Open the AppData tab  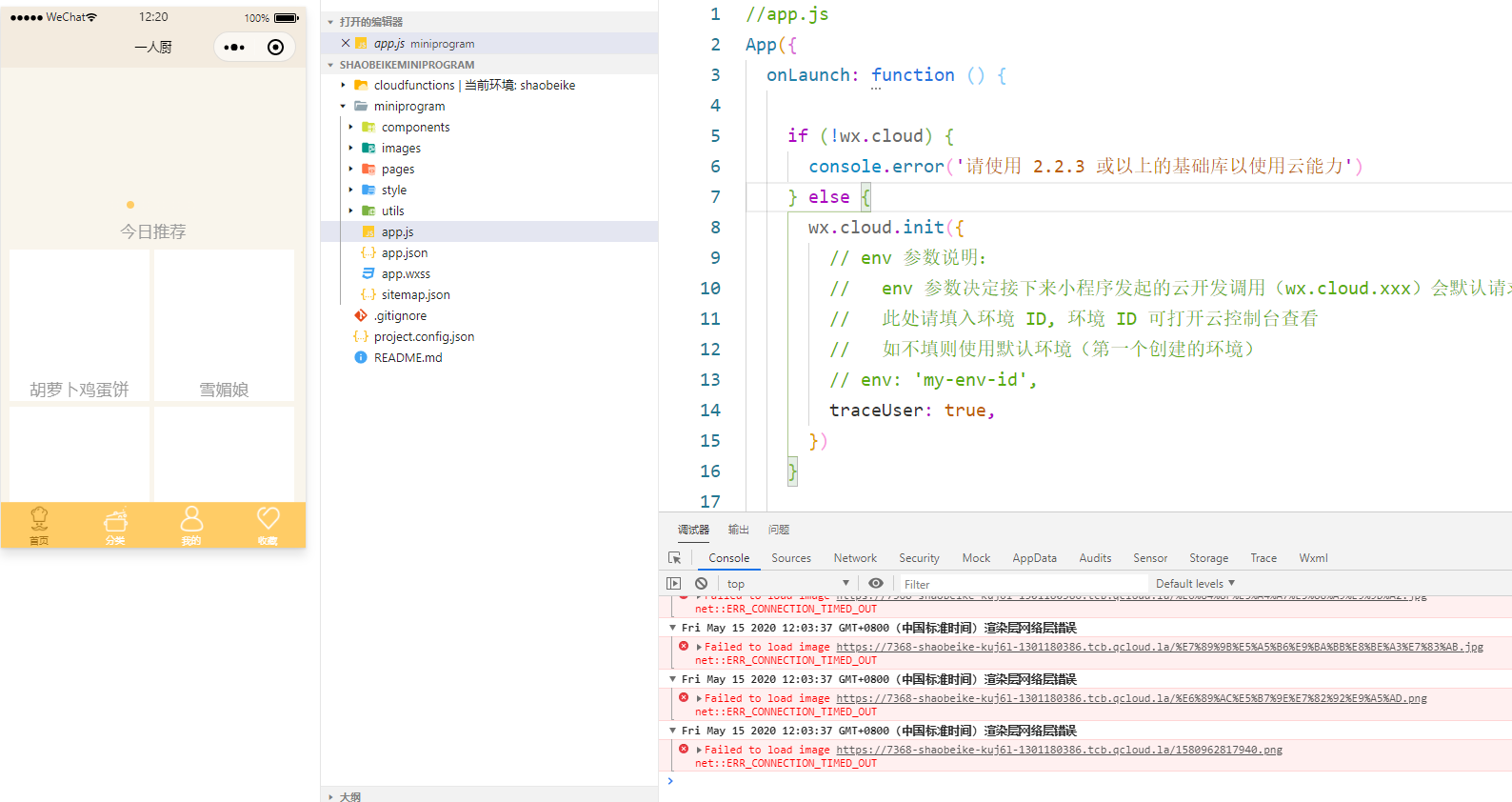point(1034,558)
